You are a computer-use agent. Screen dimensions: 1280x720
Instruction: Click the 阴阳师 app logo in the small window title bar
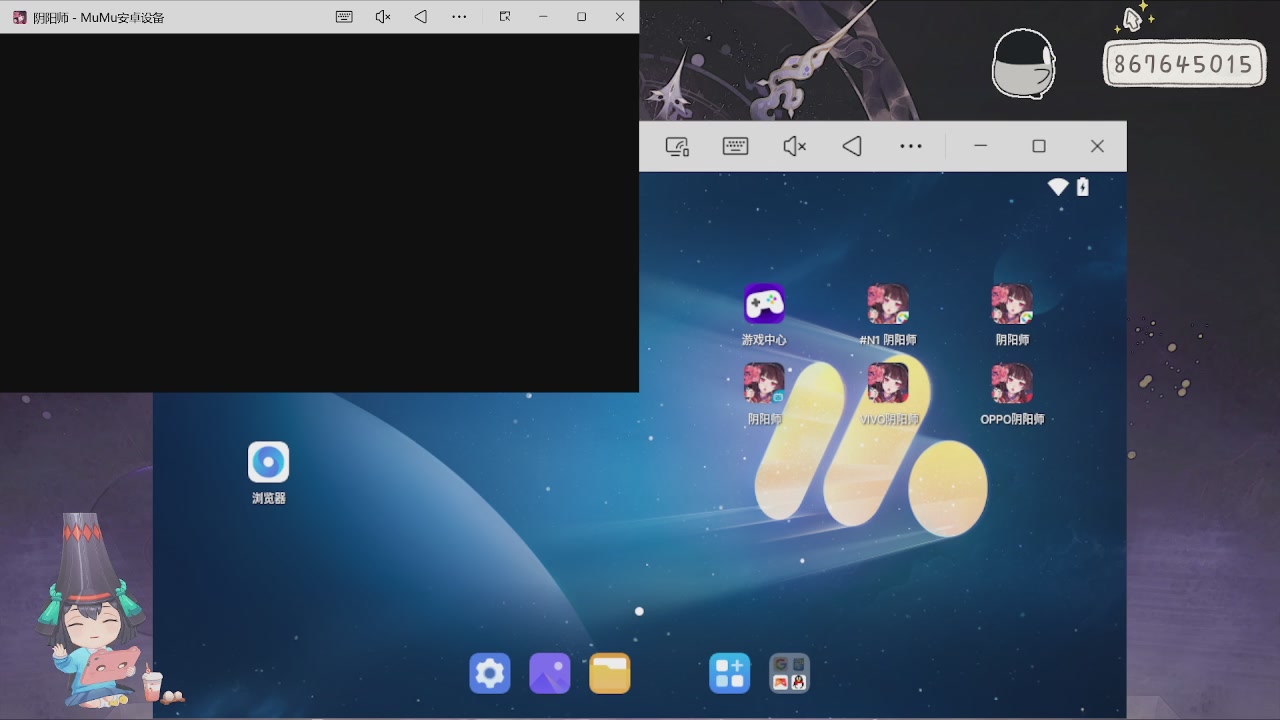pyautogui.click(x=19, y=17)
